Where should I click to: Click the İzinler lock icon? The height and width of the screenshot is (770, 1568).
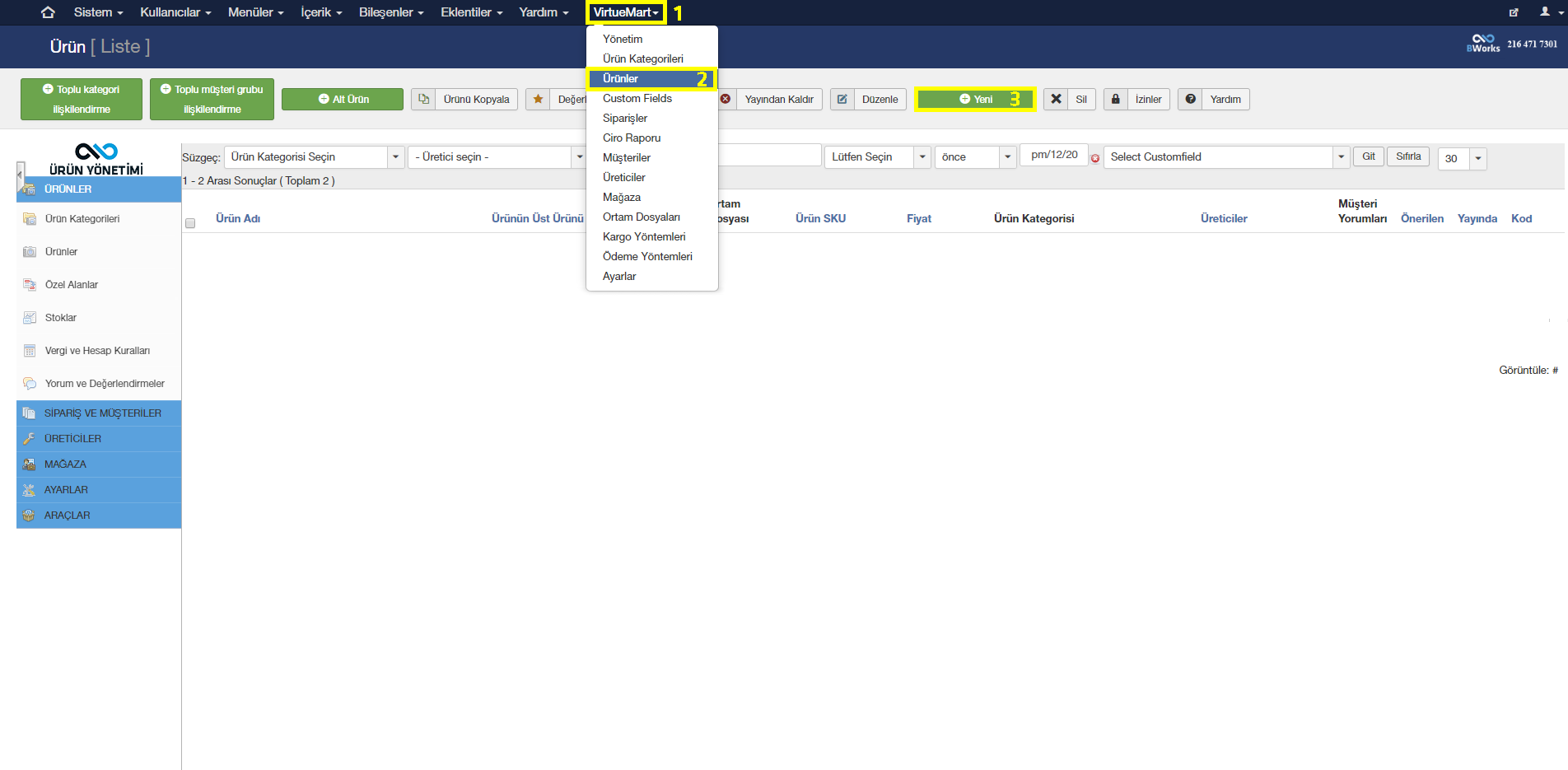[x=1116, y=99]
